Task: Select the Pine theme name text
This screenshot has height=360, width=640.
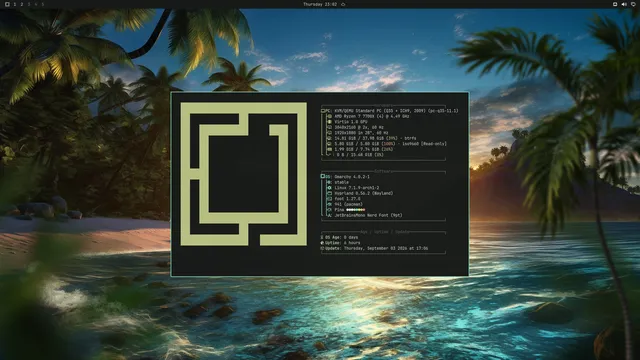Action: [339, 210]
